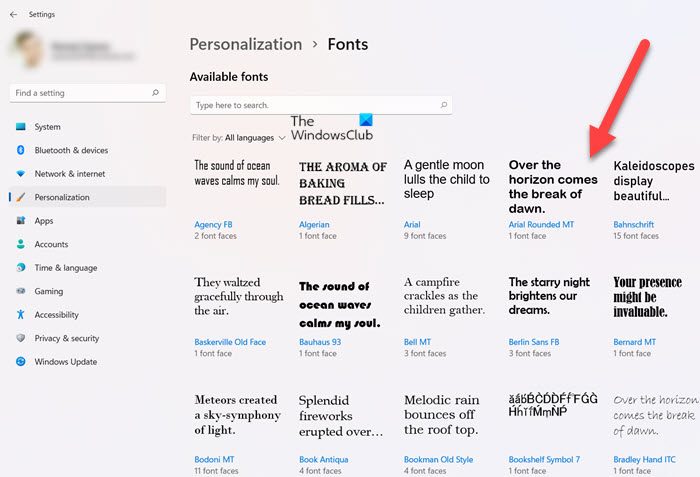
Task: Select the Network & internet icon
Action: click(x=20, y=174)
